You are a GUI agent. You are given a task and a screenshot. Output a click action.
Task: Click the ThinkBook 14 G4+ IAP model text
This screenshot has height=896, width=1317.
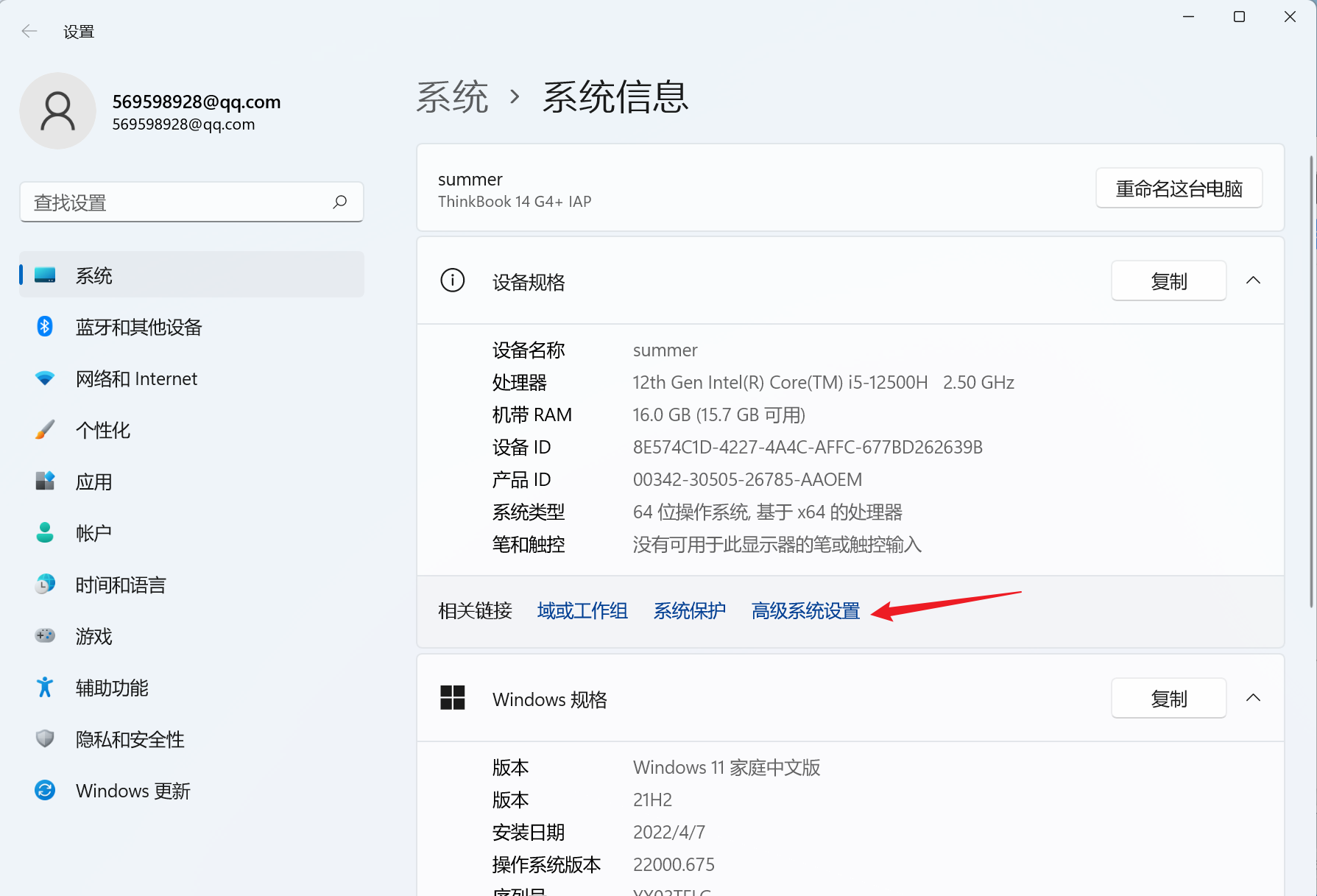515,201
